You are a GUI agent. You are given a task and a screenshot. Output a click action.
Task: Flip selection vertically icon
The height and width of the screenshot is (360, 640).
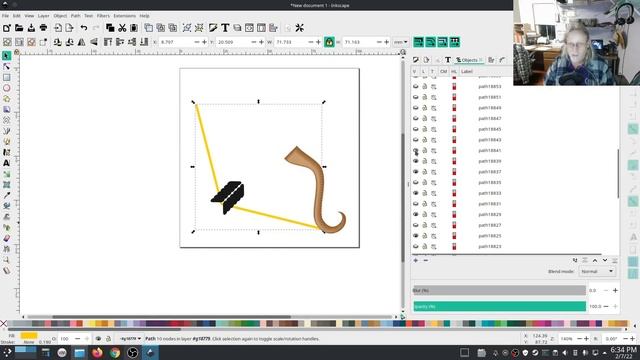[94, 42]
